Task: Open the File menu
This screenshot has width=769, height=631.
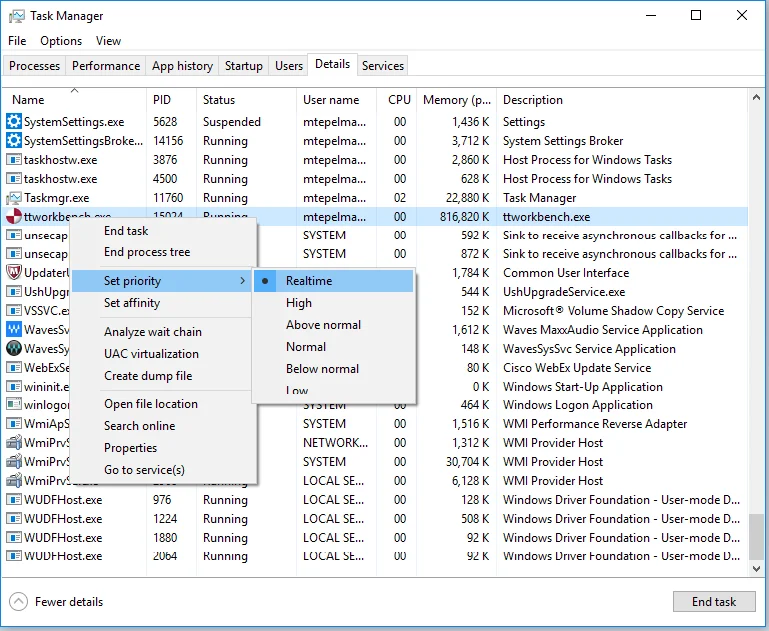Action: pyautogui.click(x=17, y=41)
